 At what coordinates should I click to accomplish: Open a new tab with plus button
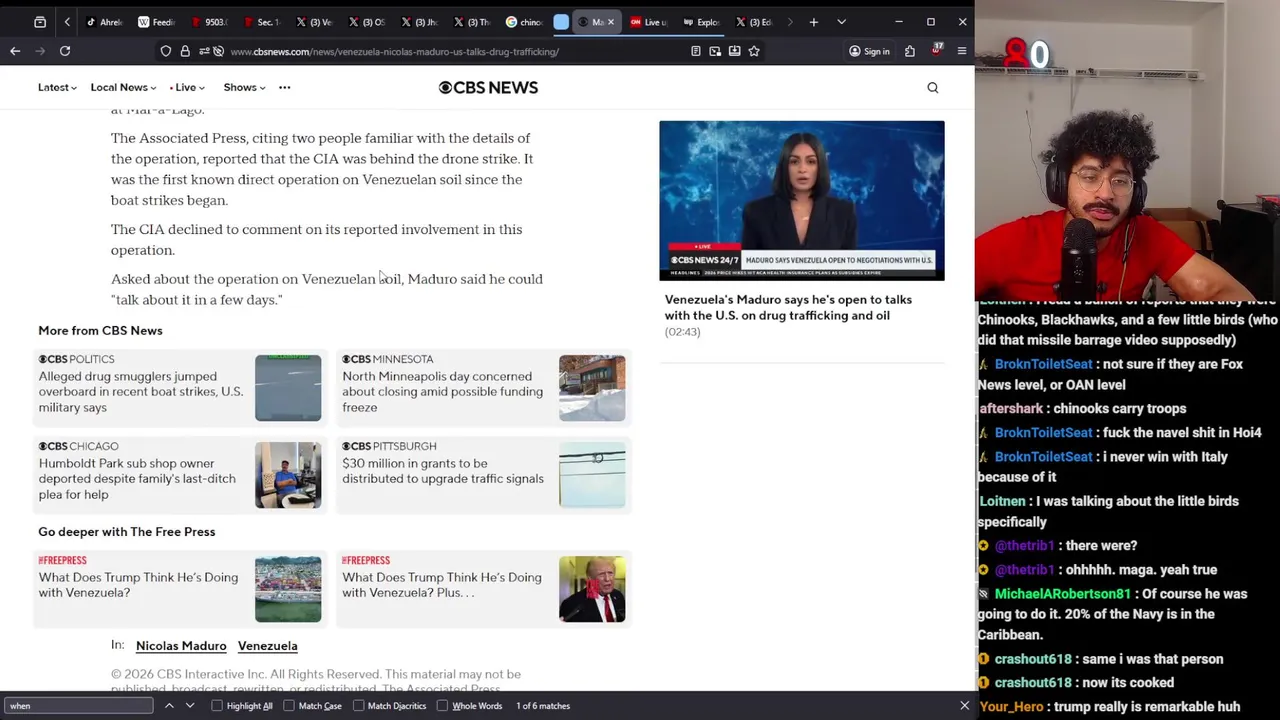tap(814, 22)
